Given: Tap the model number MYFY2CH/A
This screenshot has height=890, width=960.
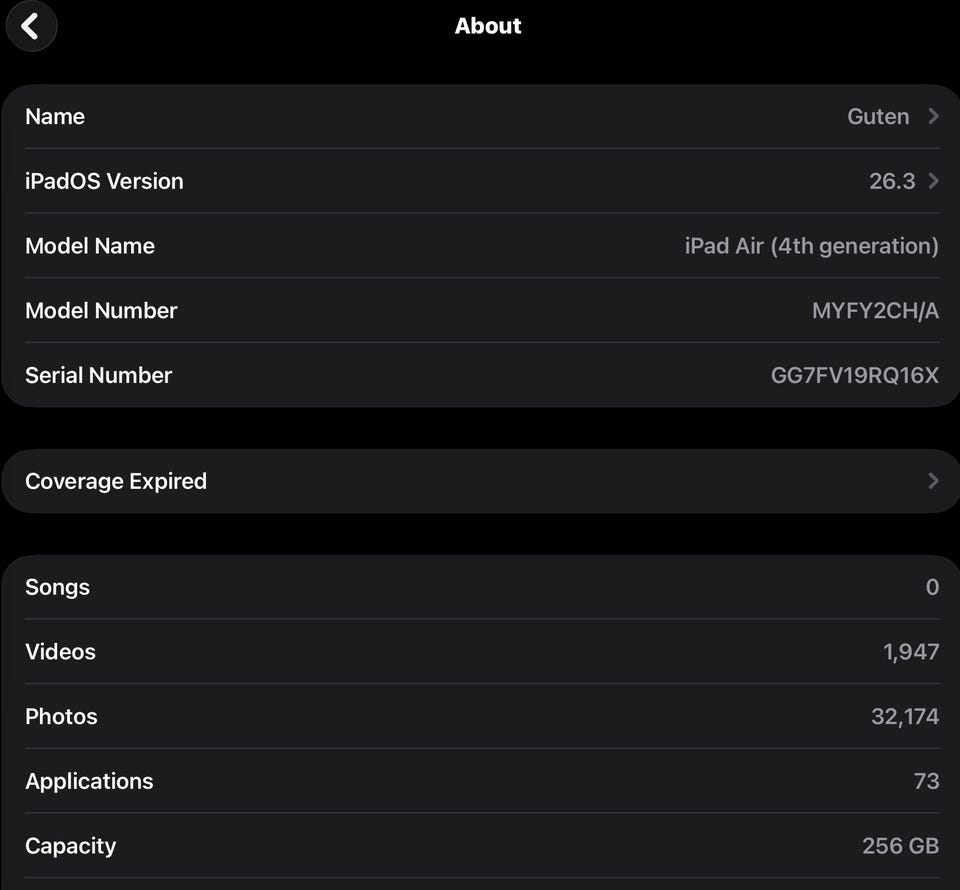Looking at the screenshot, I should pos(875,311).
